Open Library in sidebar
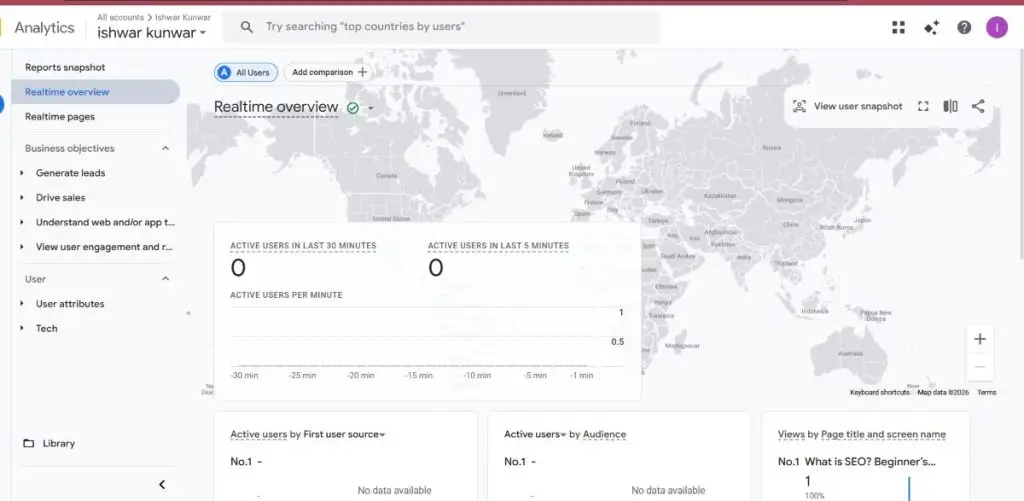 pos(59,444)
